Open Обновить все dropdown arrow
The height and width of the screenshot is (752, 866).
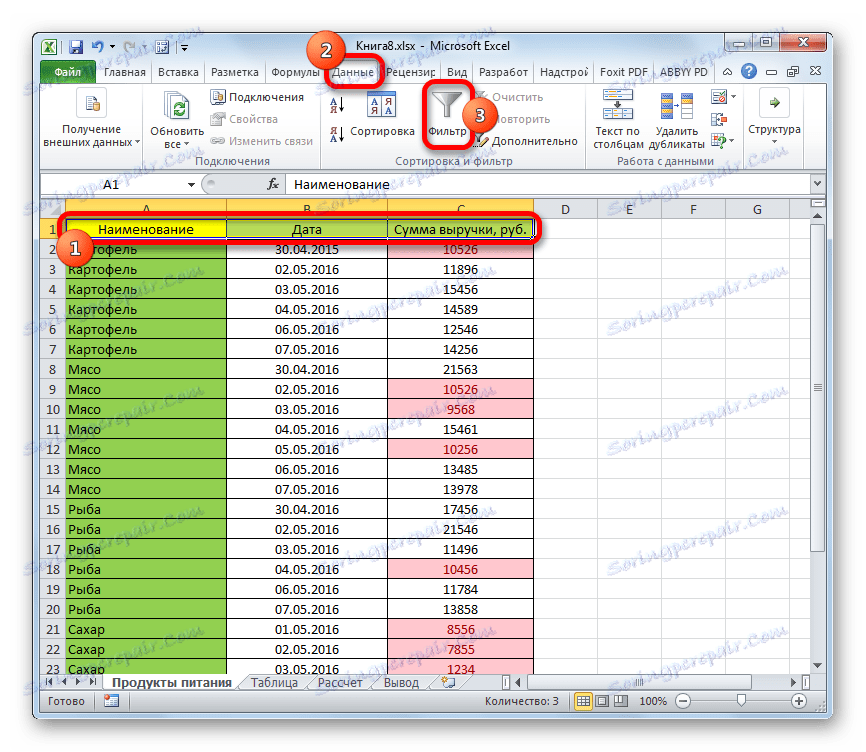[187, 145]
